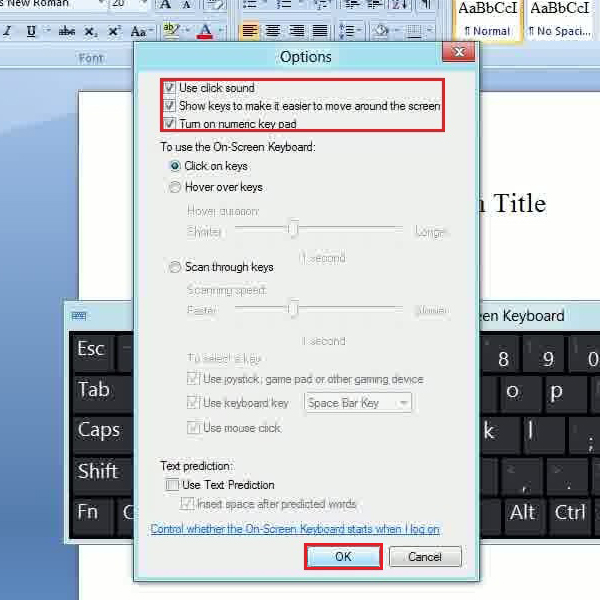Confirm the options with OK
Screen dimensions: 600x600
[x=343, y=557]
